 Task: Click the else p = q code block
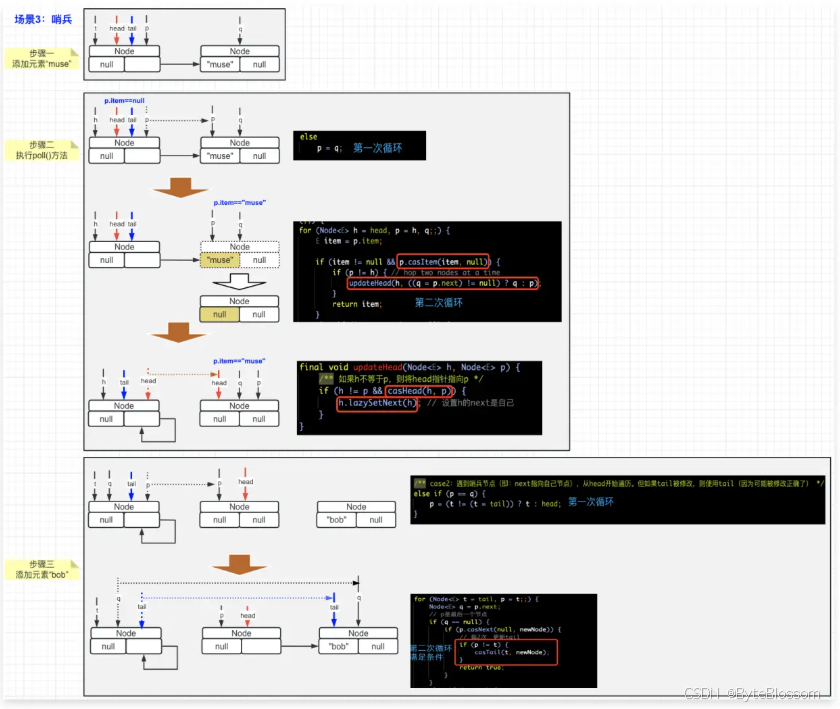click(x=359, y=145)
